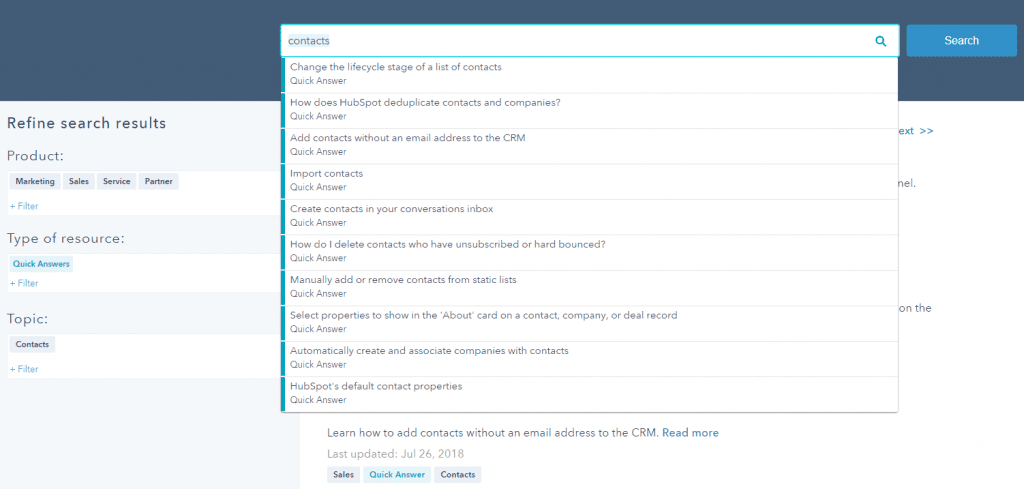The width and height of the screenshot is (1024, 489).
Task: Select 'Automatically create and associate companies with contacts'
Action: [590, 358]
